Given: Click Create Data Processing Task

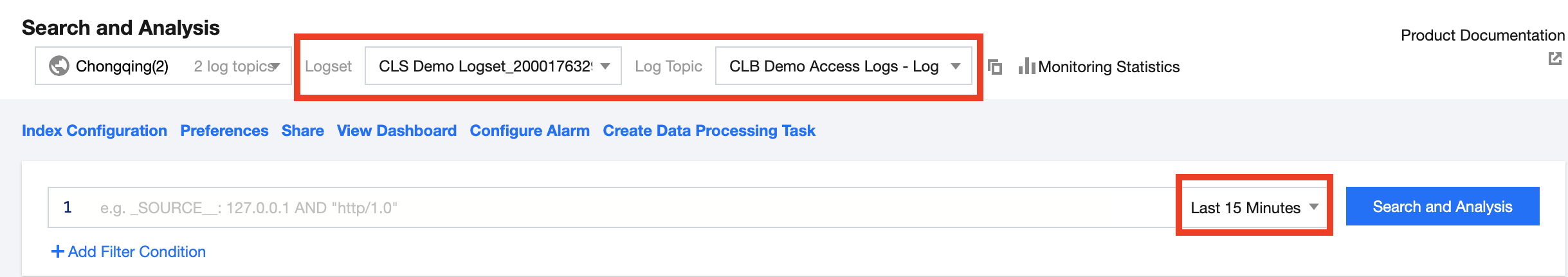Looking at the screenshot, I should [709, 131].
